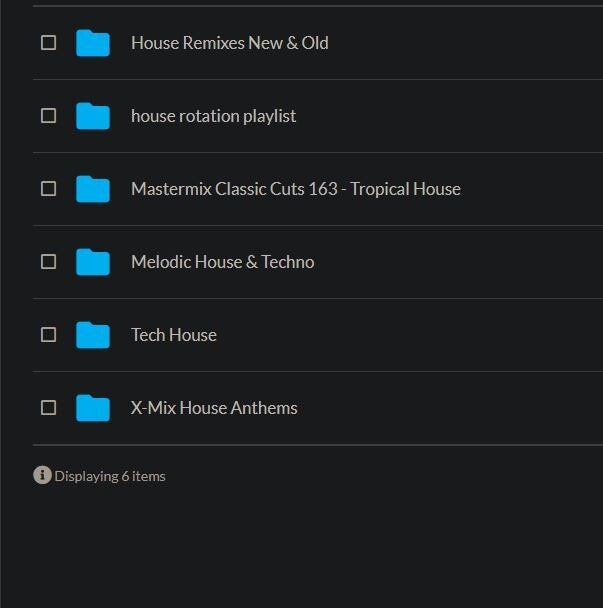Image resolution: width=603 pixels, height=608 pixels.
Task: Click the X-Mix House Anthems folder icon
Action: click(93, 408)
